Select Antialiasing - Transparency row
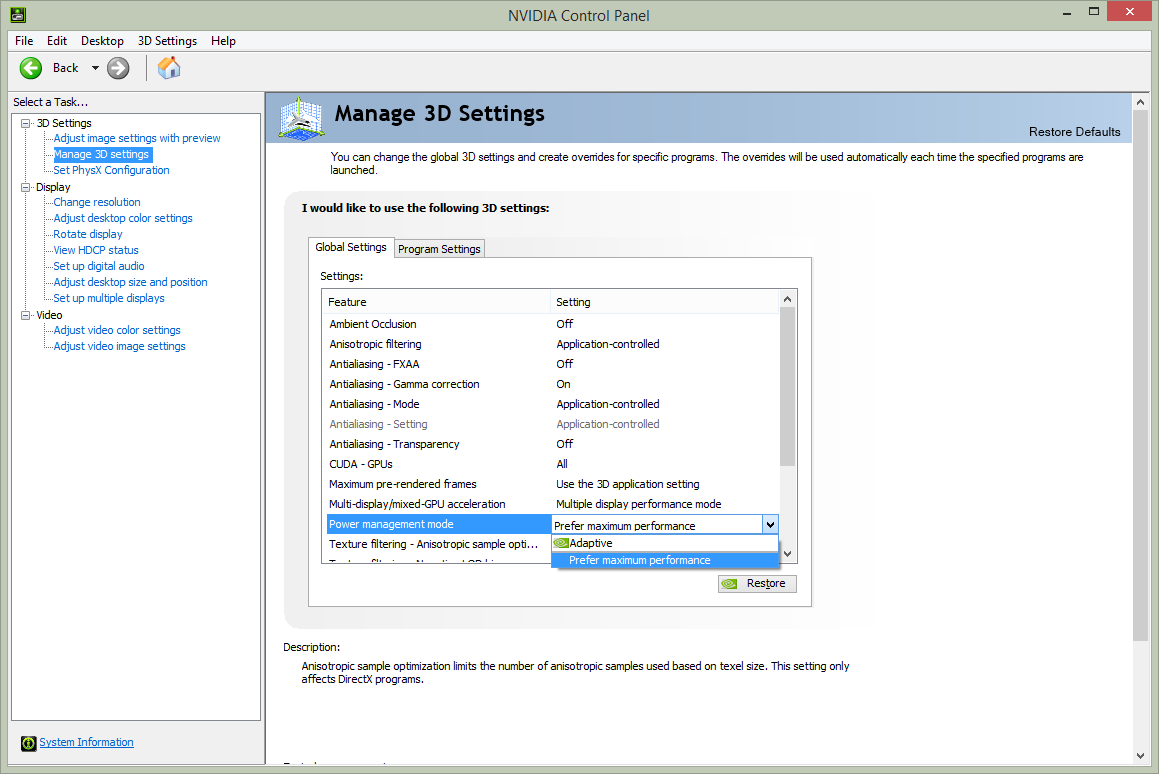This screenshot has height=774, width=1159. pos(552,444)
